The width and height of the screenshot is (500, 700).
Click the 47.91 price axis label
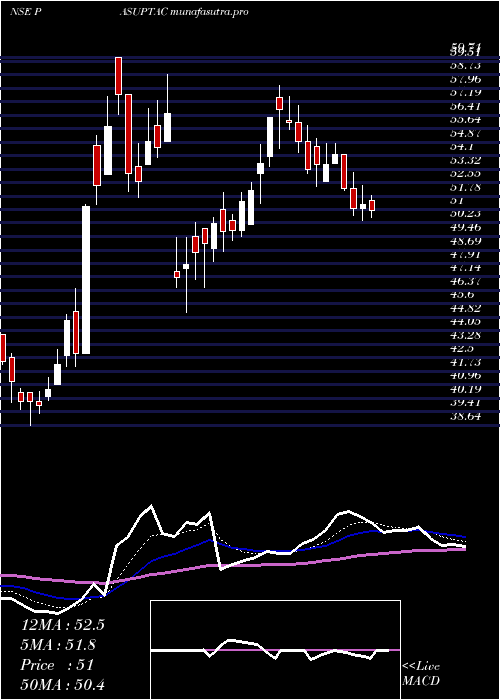[465, 254]
